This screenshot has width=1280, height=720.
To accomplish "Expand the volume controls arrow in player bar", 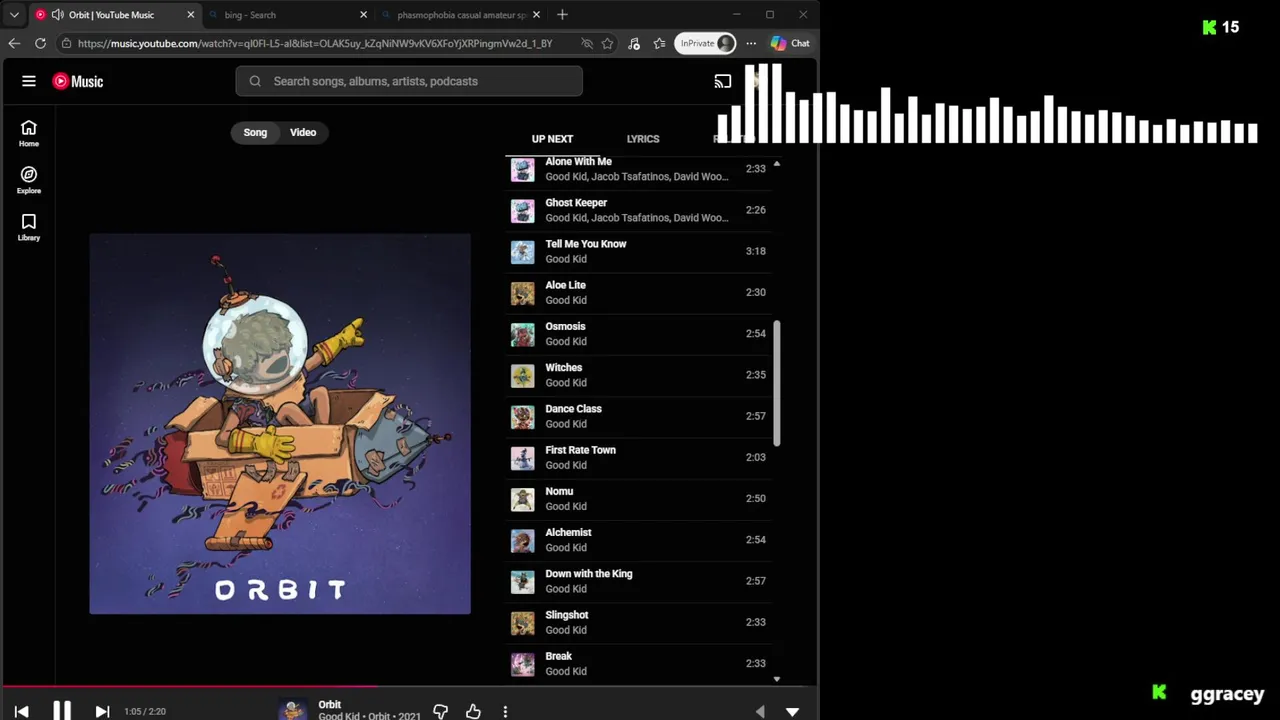I will tap(760, 711).
